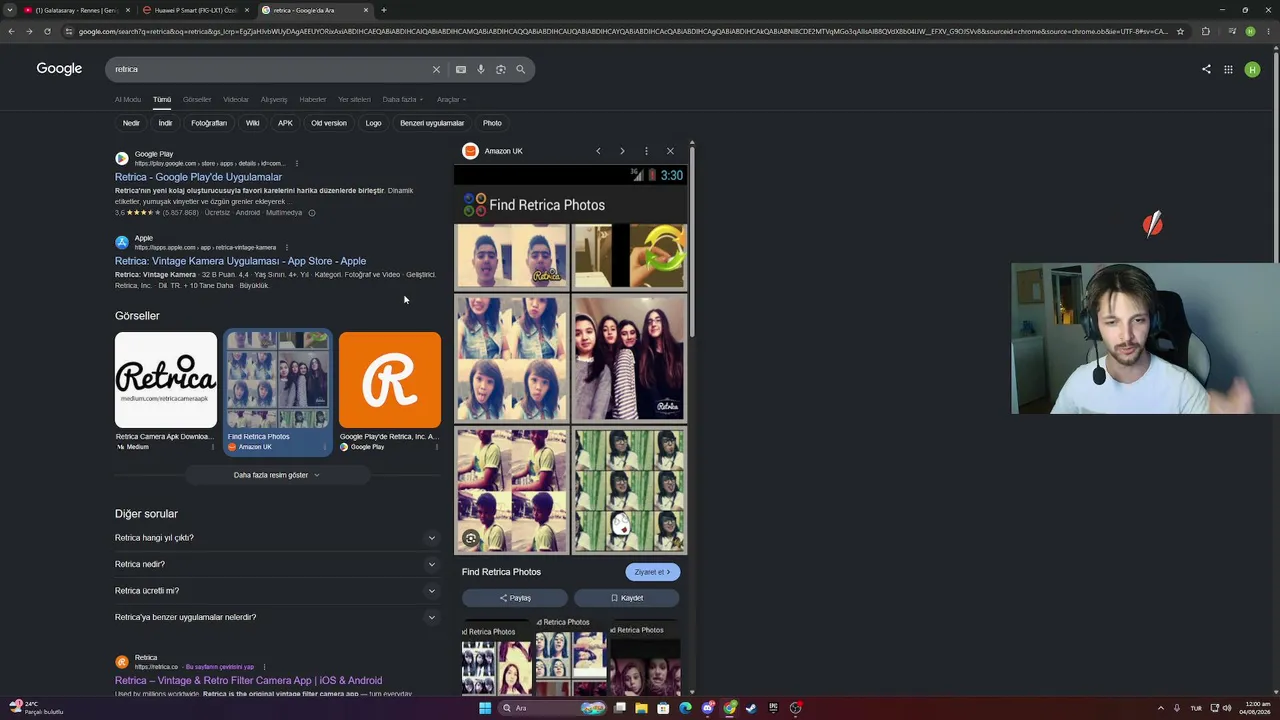Go to the Google logo homepage
This screenshot has width=1280, height=720.
pyautogui.click(x=59, y=69)
